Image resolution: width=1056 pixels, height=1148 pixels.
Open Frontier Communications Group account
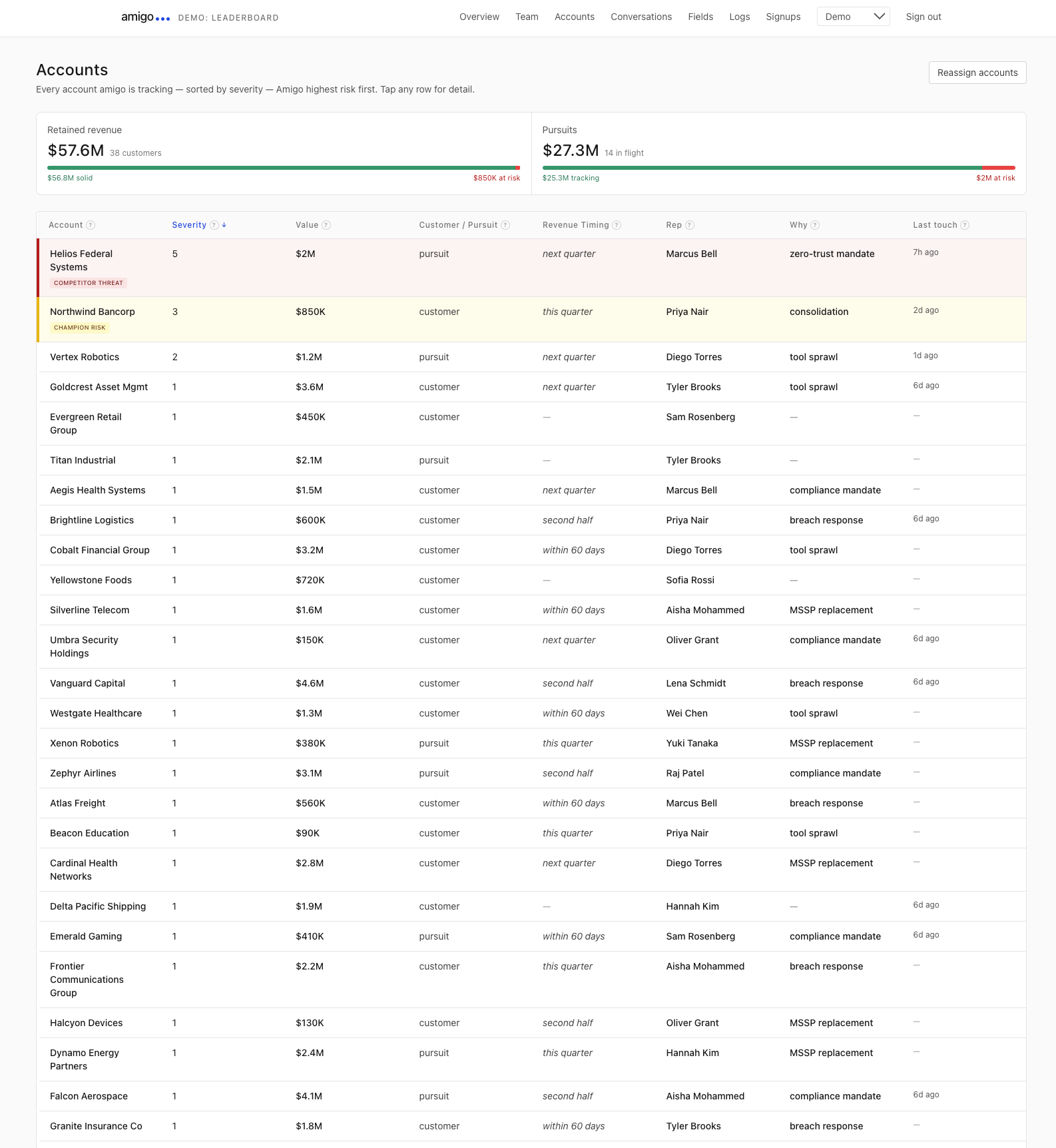pos(531,980)
